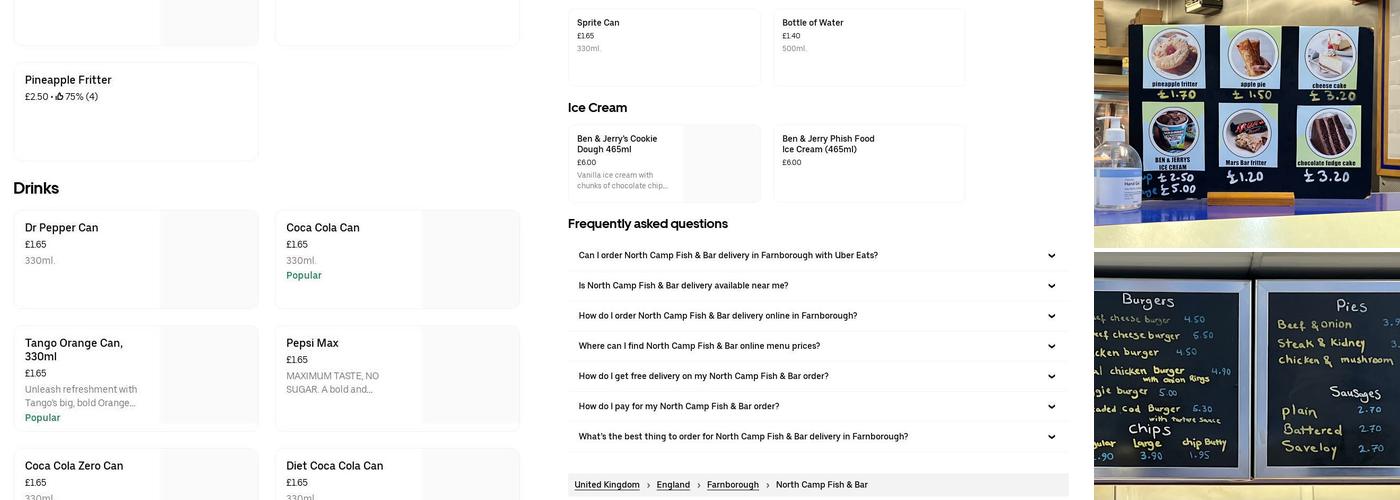Go to the England breadcrumb link
The image size is (1400, 500).
(673, 485)
